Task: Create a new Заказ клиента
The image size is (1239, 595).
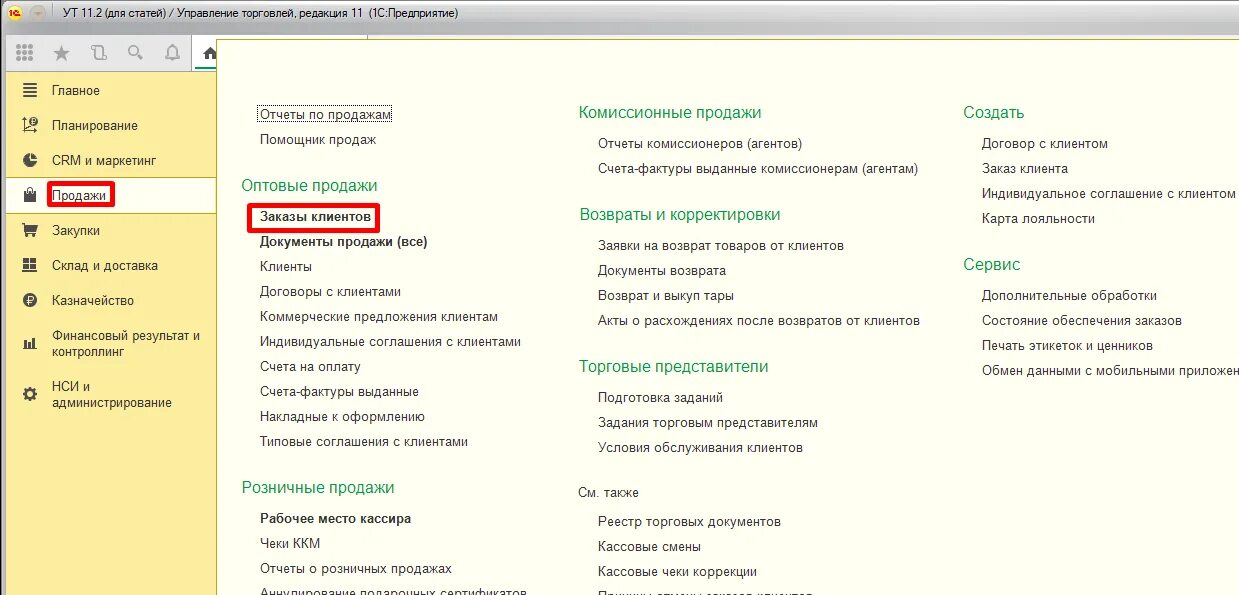Action: coord(1025,168)
